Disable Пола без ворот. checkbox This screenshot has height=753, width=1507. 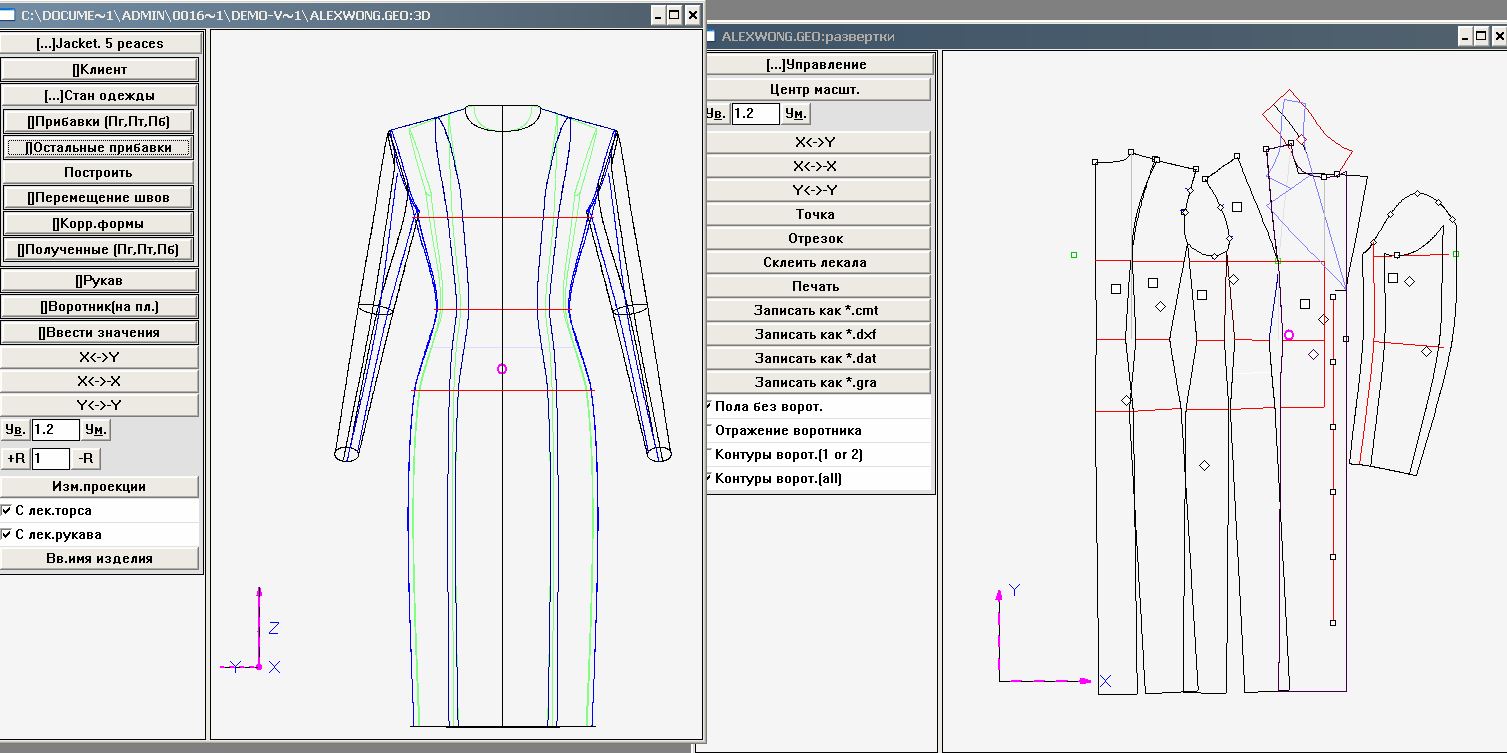710,407
